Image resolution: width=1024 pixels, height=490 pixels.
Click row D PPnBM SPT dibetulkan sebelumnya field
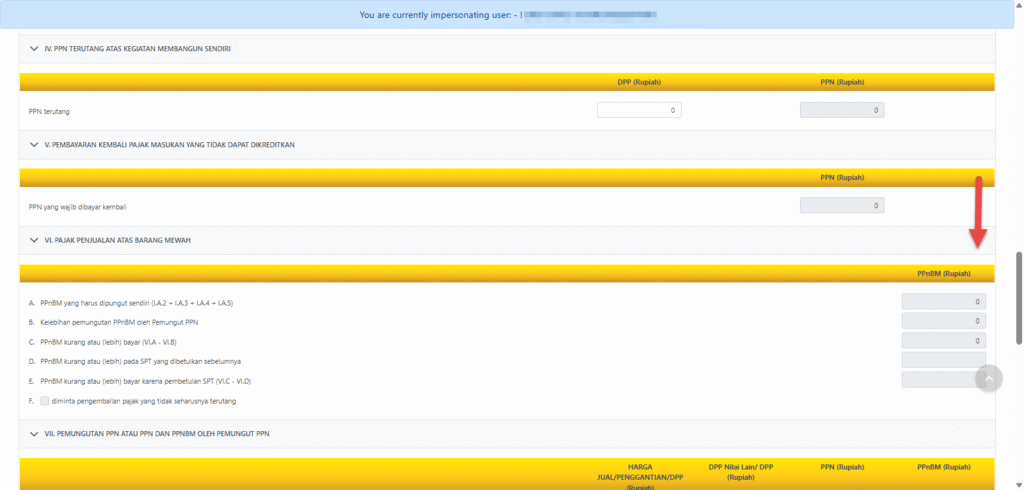tap(943, 360)
